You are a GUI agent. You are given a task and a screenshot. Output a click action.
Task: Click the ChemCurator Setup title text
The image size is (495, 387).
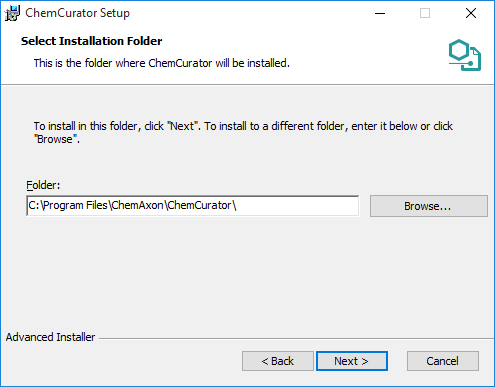click(77, 13)
